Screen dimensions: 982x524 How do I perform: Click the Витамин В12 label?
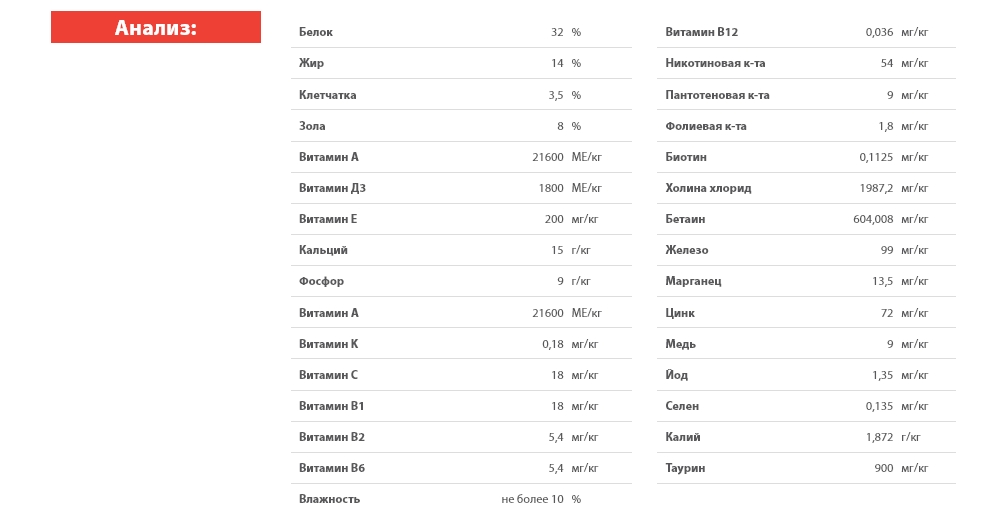pos(701,32)
